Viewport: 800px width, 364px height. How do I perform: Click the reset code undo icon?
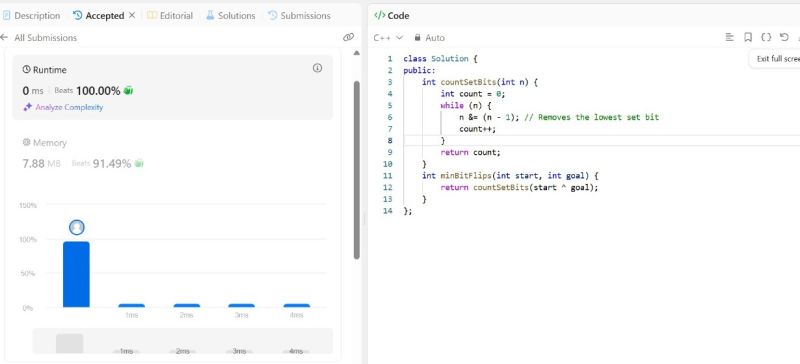point(784,37)
